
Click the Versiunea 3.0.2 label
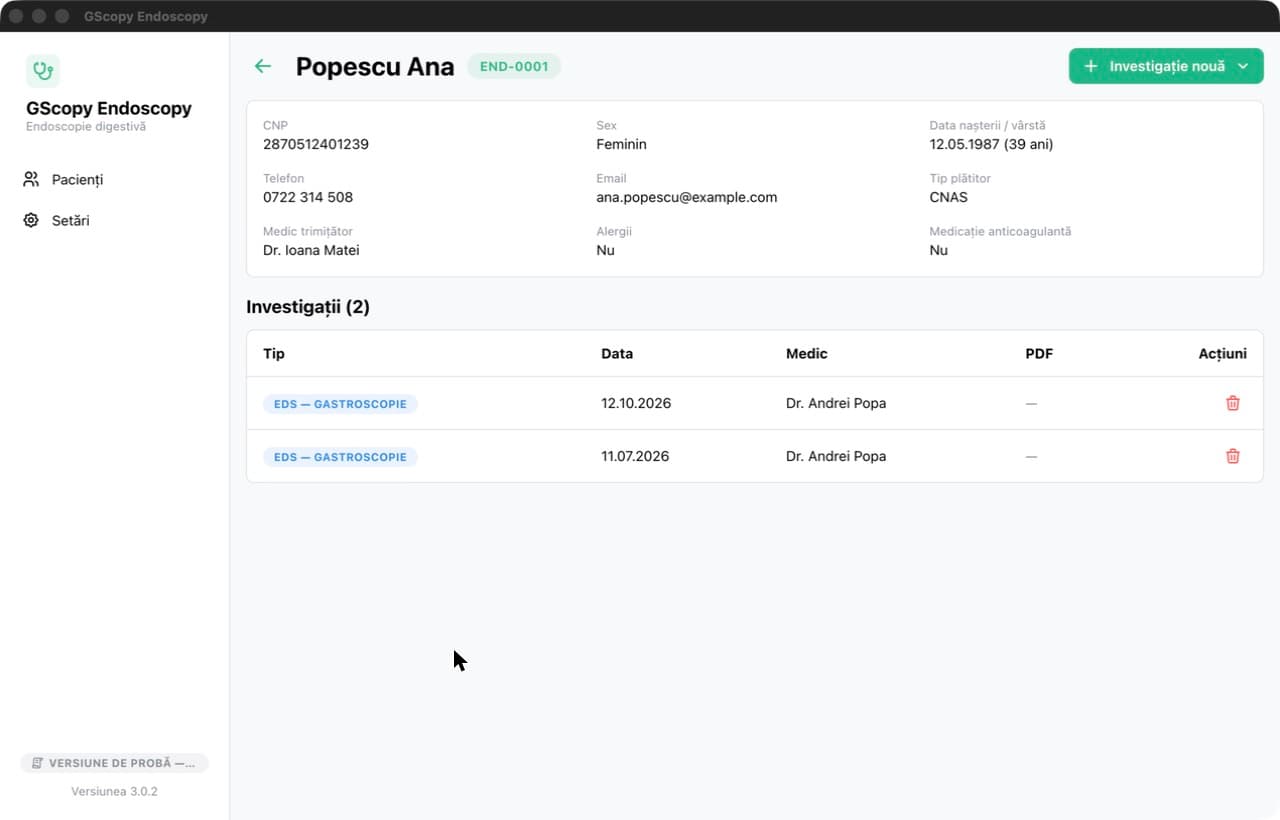(114, 791)
